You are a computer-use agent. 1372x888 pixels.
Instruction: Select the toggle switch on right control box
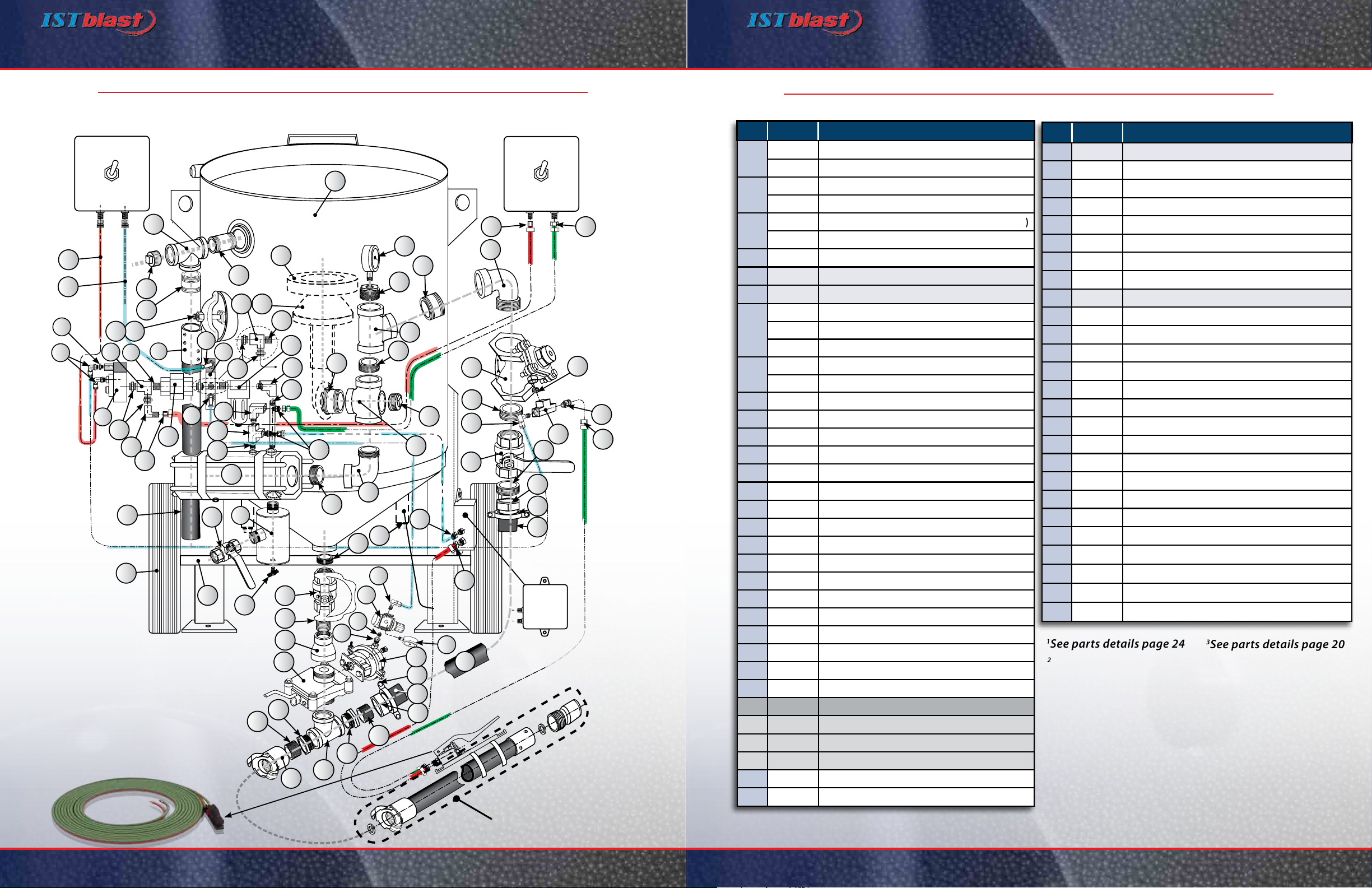(541, 171)
